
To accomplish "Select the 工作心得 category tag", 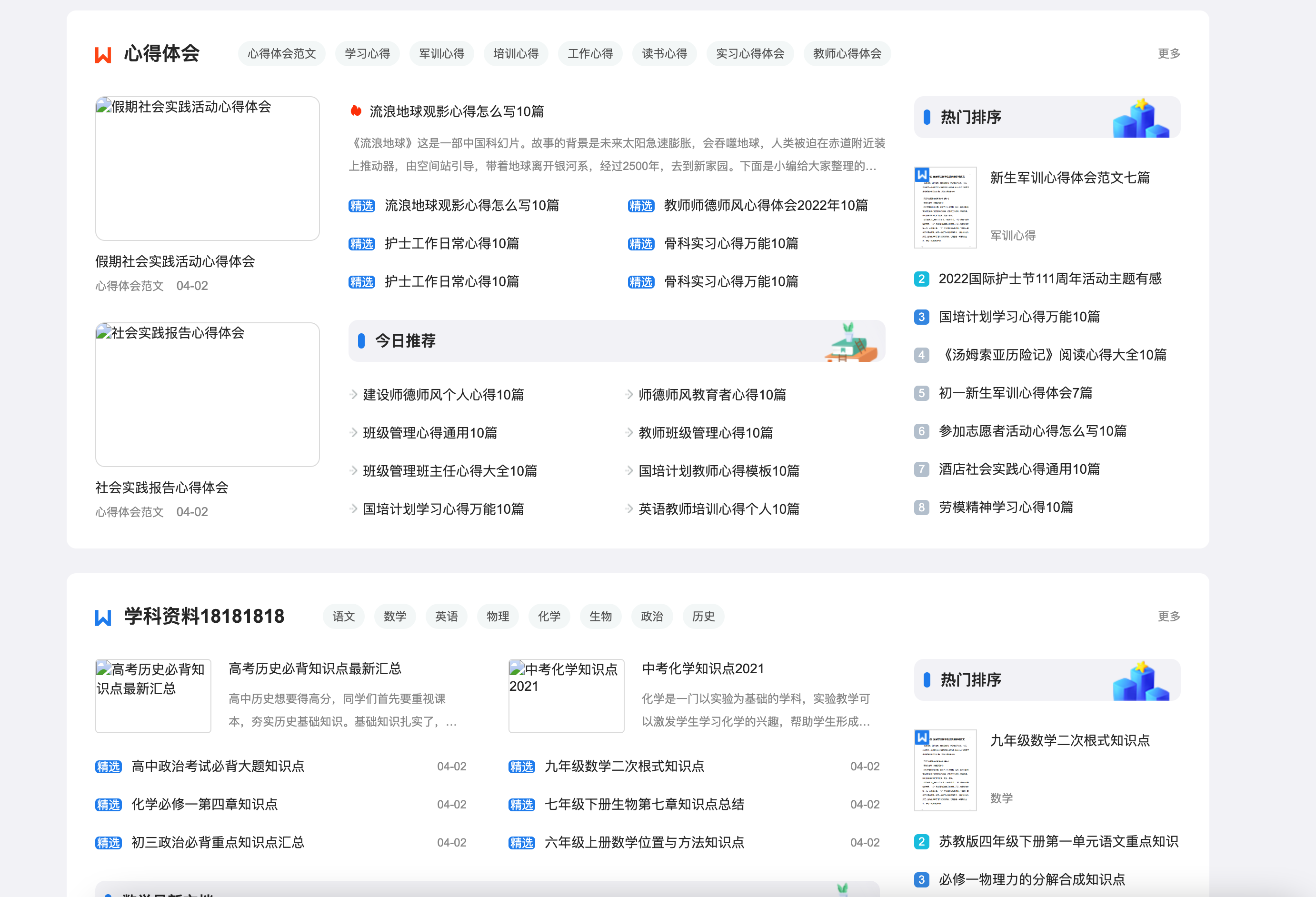I will 590,54.
